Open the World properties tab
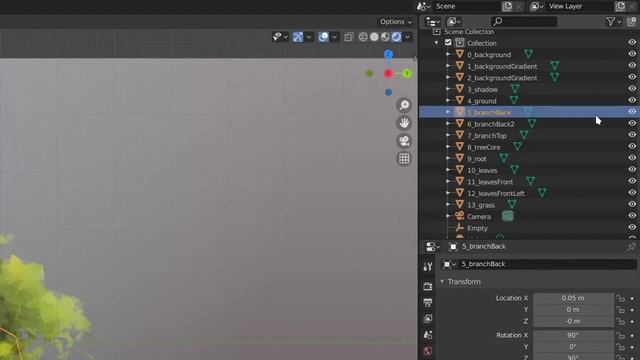The height and width of the screenshot is (360, 640). pyautogui.click(x=427, y=351)
